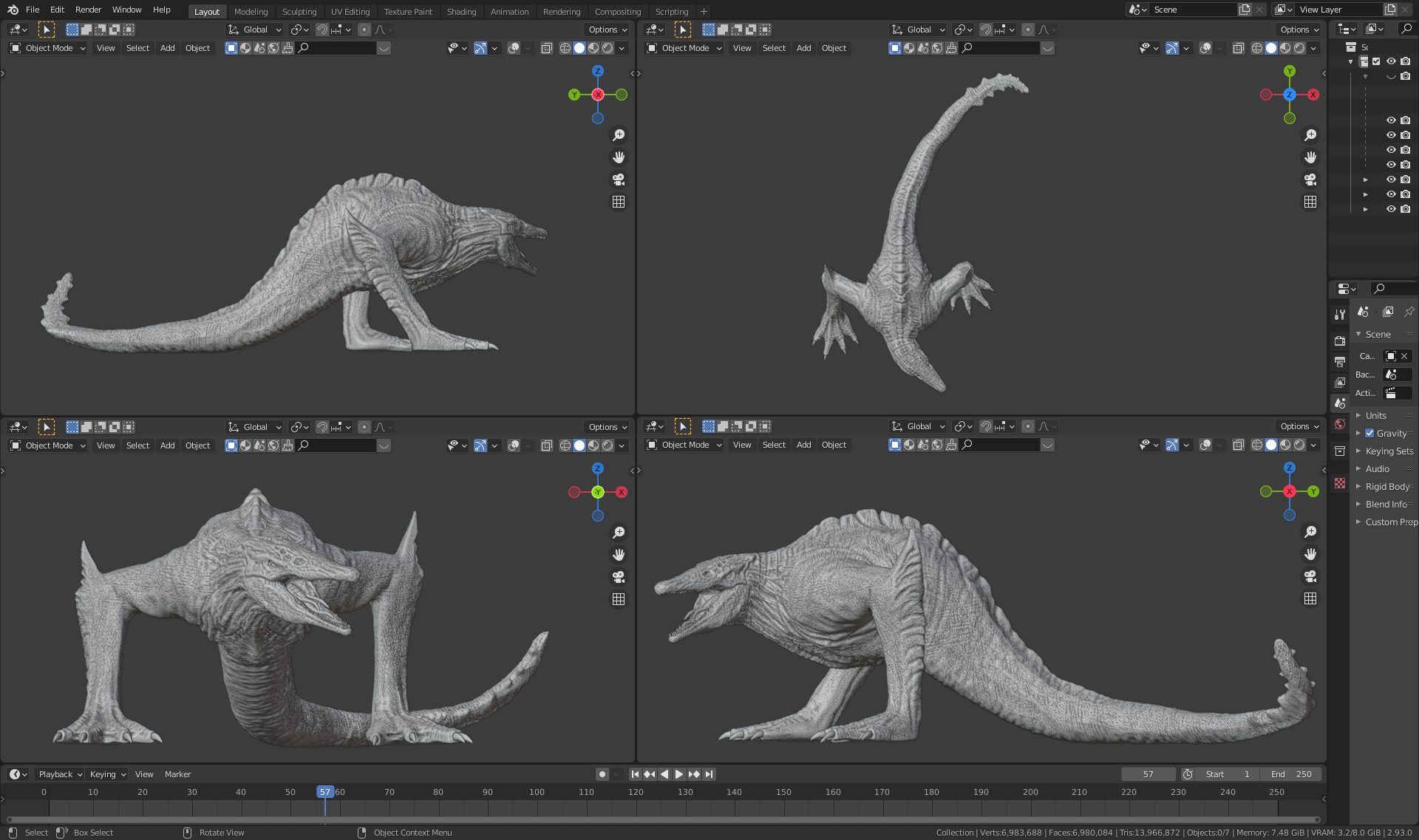Open Global transform orientation dropdown top-right
The width and height of the screenshot is (1419, 840).
click(x=919, y=30)
